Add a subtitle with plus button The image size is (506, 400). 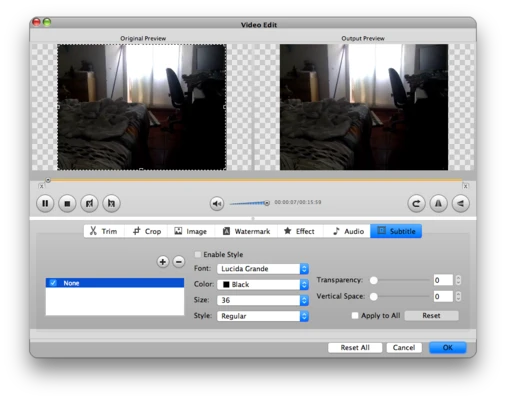click(163, 262)
